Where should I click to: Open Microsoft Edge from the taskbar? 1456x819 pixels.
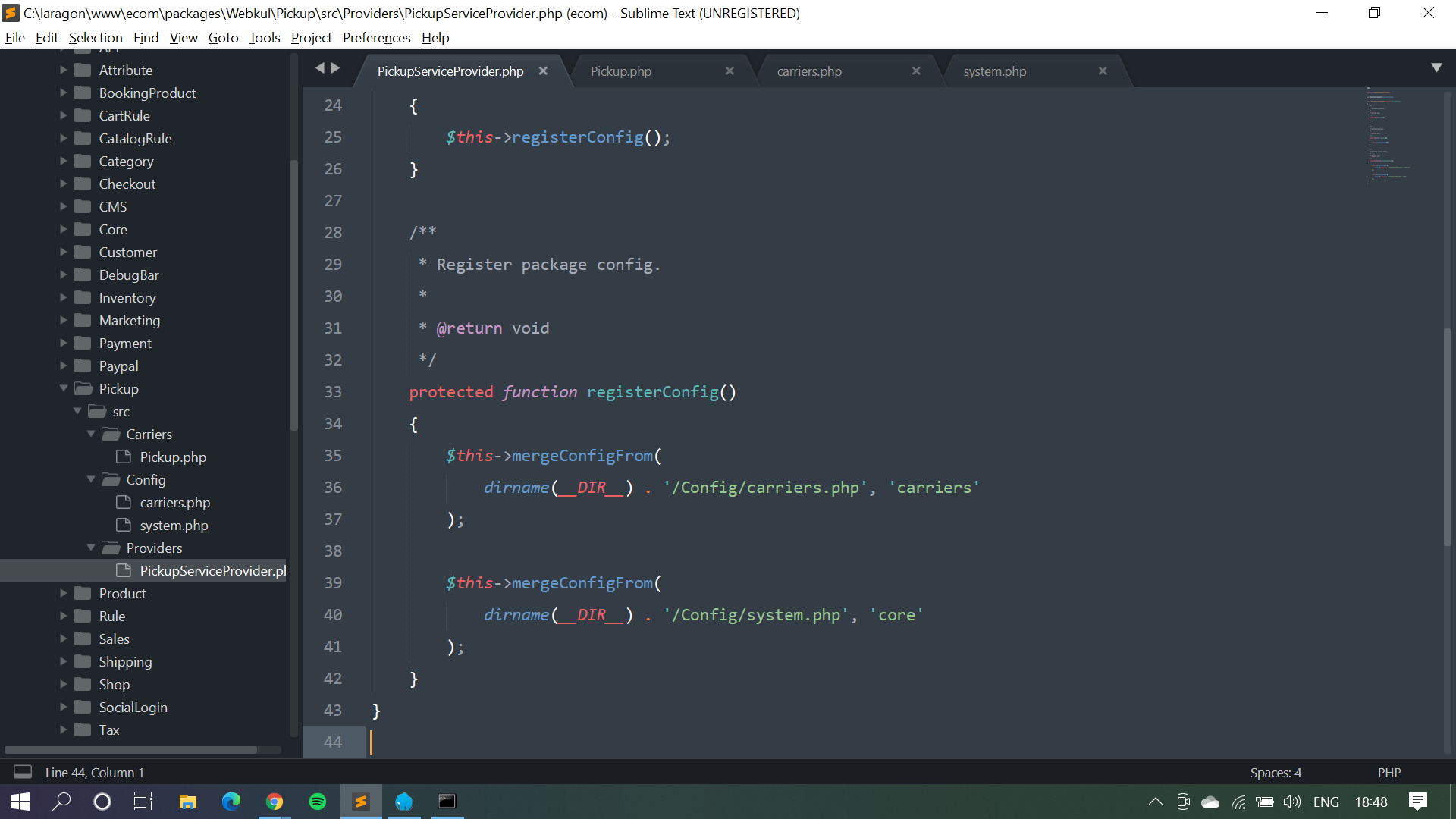coord(231,802)
